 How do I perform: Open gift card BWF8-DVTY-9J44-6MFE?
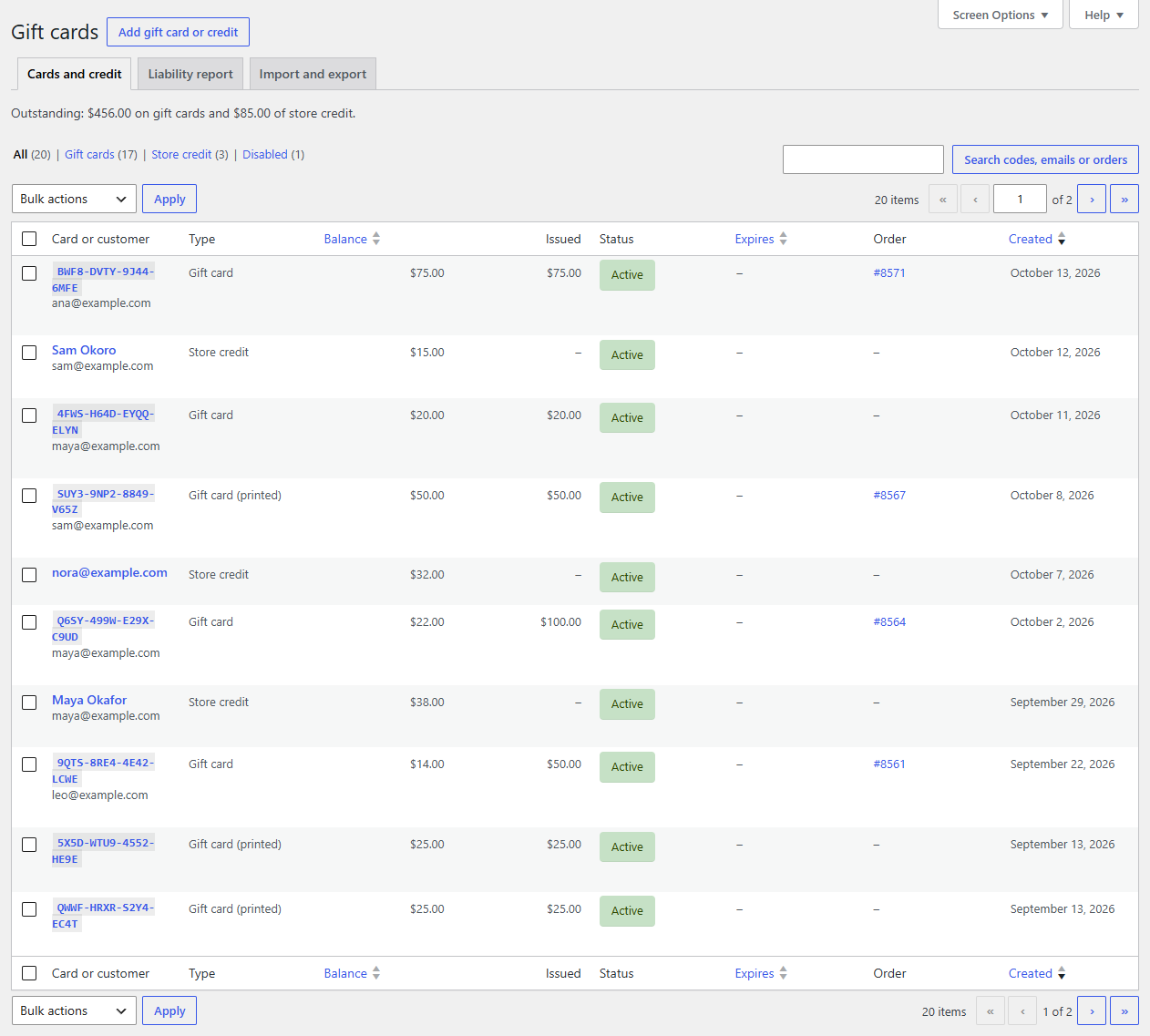point(103,280)
